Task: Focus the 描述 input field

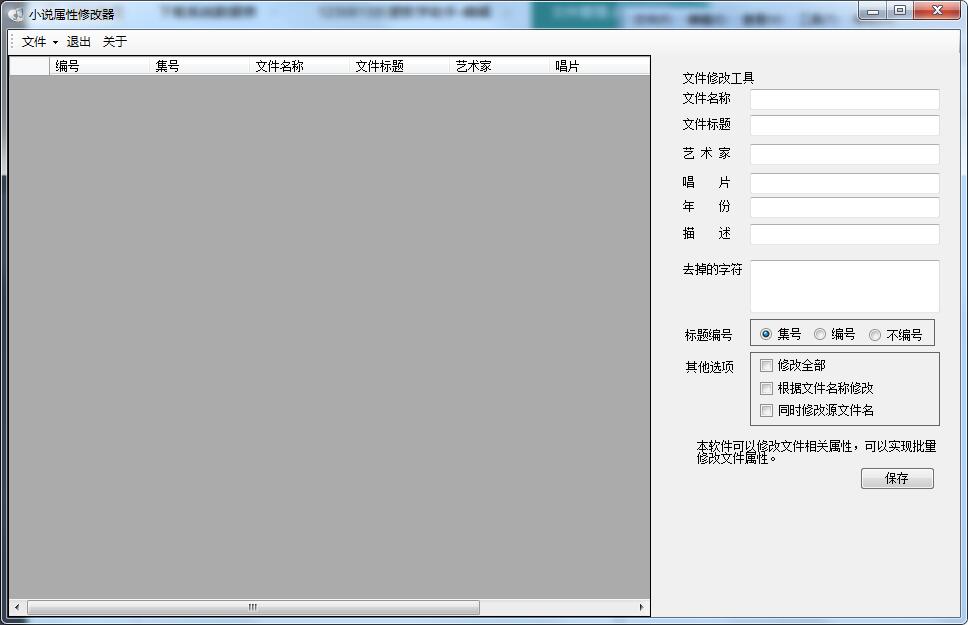Action: (x=845, y=234)
